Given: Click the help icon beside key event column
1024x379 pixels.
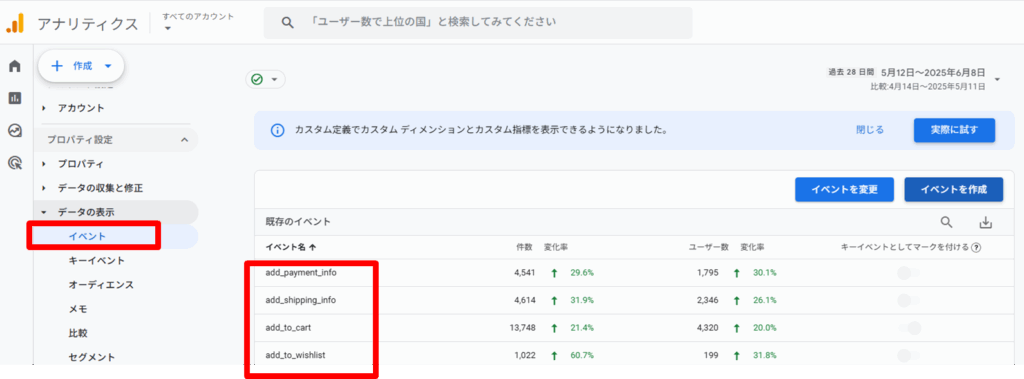Looking at the screenshot, I should [976, 248].
